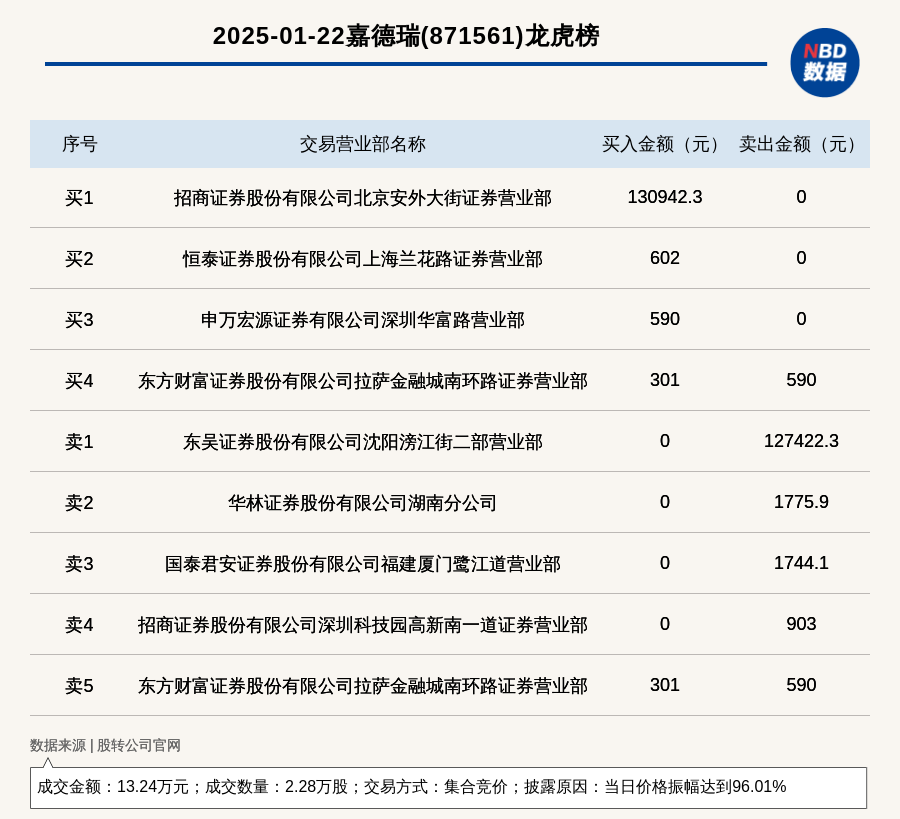This screenshot has height=819, width=900.
Task: Click 东方财富证券 拉萨金融城南环路 in 买4 row
Action: coord(363,381)
